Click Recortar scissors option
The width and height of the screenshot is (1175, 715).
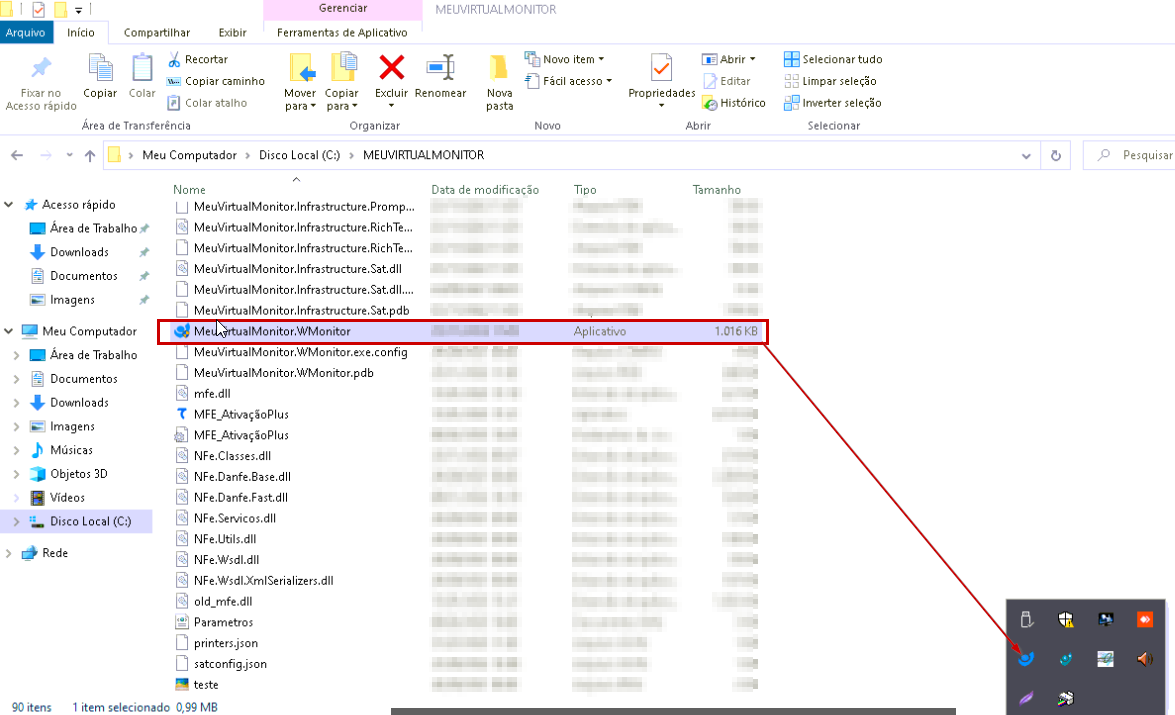(199, 59)
